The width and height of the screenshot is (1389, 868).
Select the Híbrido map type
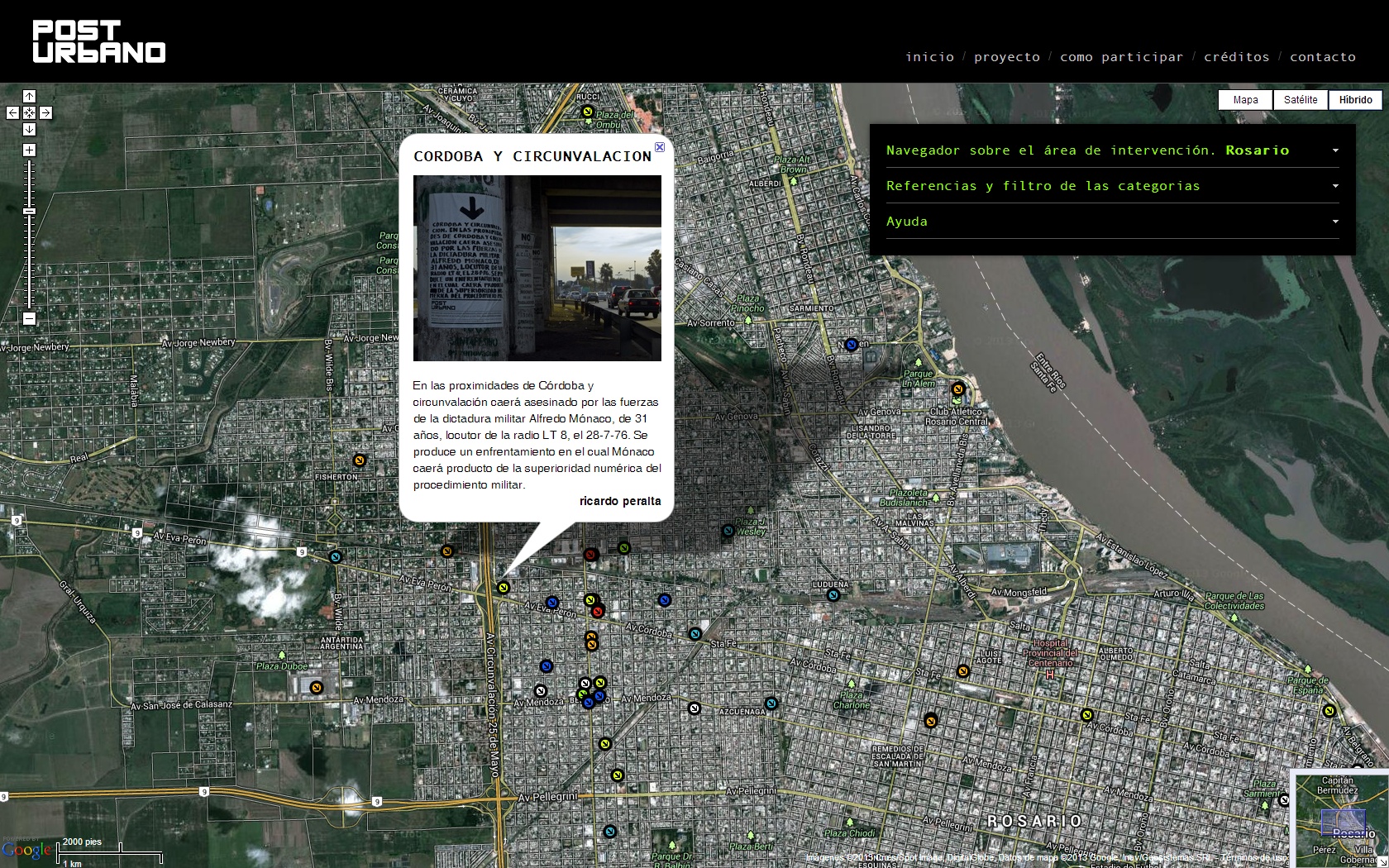(1355, 100)
